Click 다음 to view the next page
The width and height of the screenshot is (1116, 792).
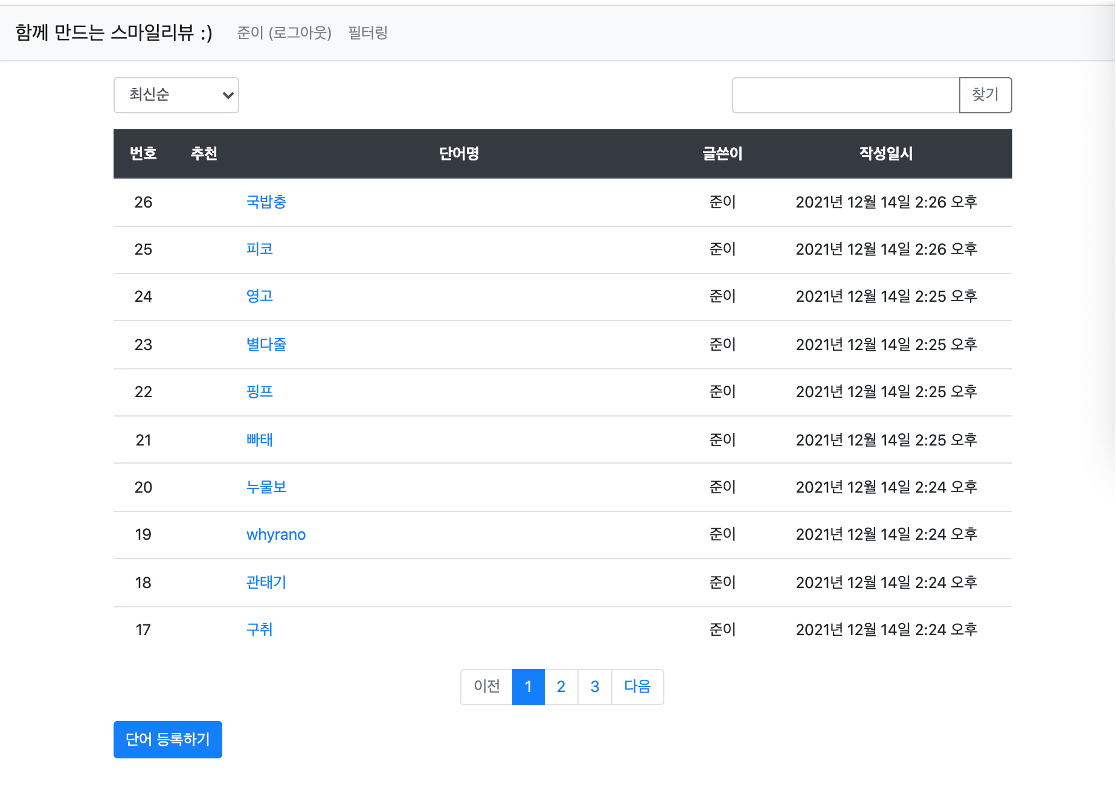(637, 687)
